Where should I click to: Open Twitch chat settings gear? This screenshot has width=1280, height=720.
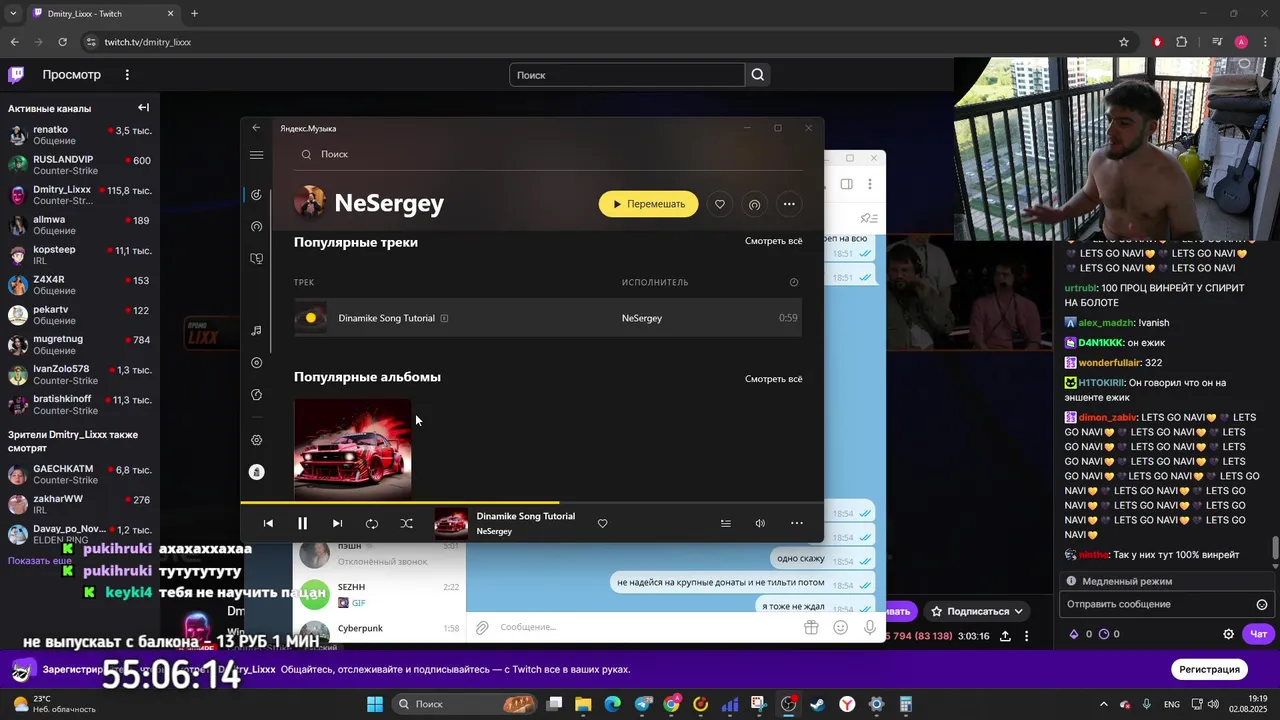pyautogui.click(x=1229, y=634)
